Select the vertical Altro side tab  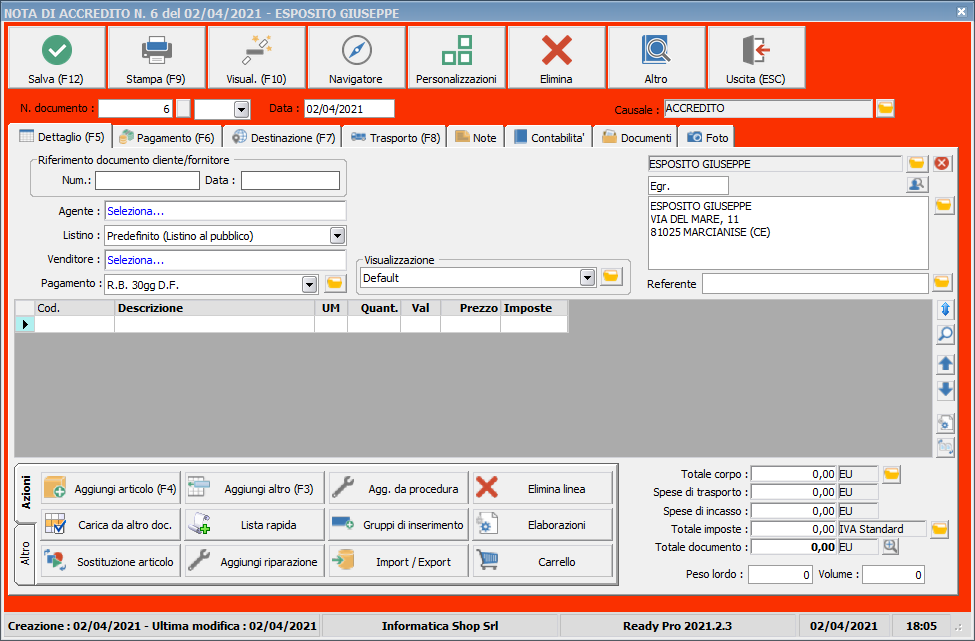[26, 553]
